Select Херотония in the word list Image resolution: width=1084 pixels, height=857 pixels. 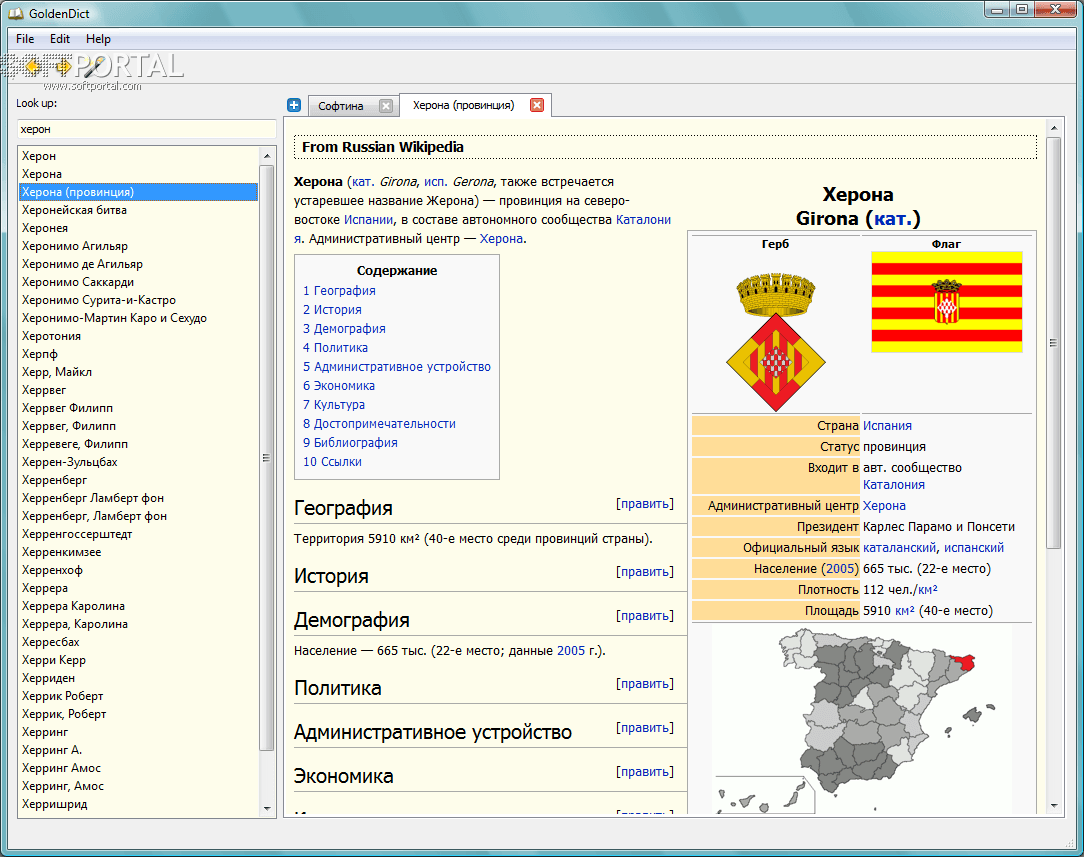coord(138,336)
